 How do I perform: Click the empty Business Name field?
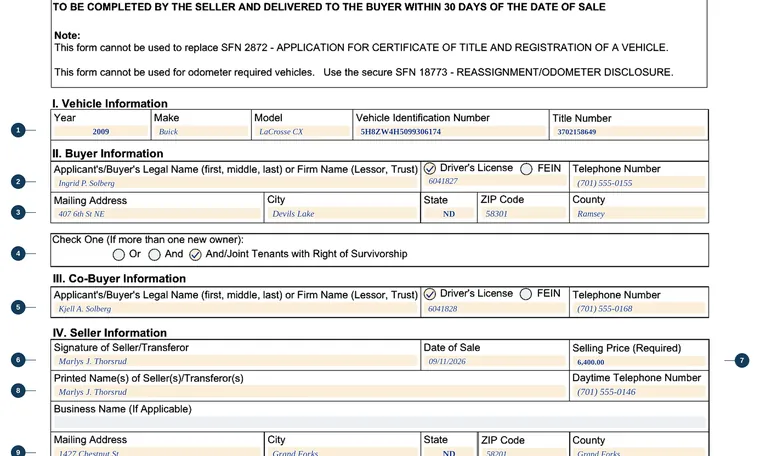(x=380, y=422)
